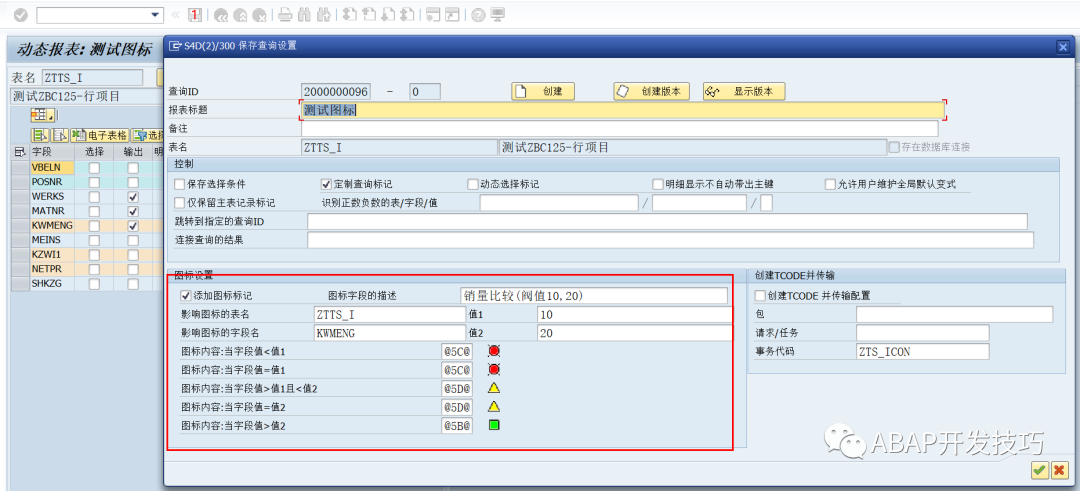This screenshot has width=1080, height=491.
Task: Click the Back navigation icon in toolbar
Action: (222, 14)
